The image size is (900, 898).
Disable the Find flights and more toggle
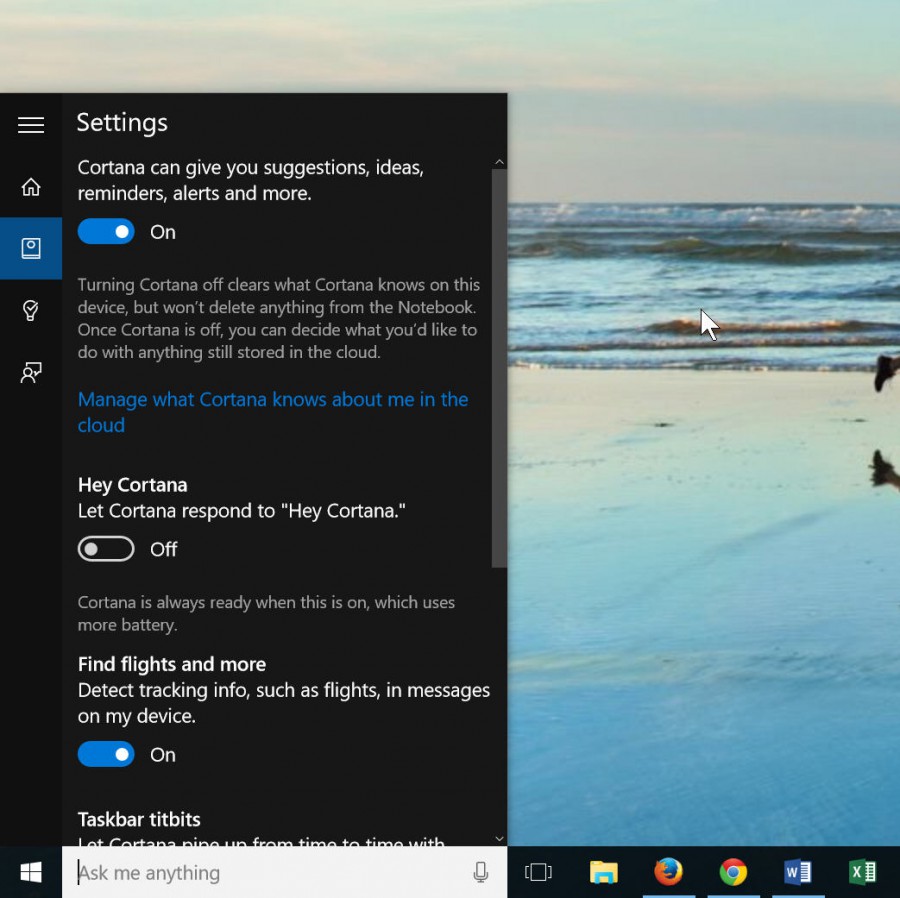(x=105, y=754)
